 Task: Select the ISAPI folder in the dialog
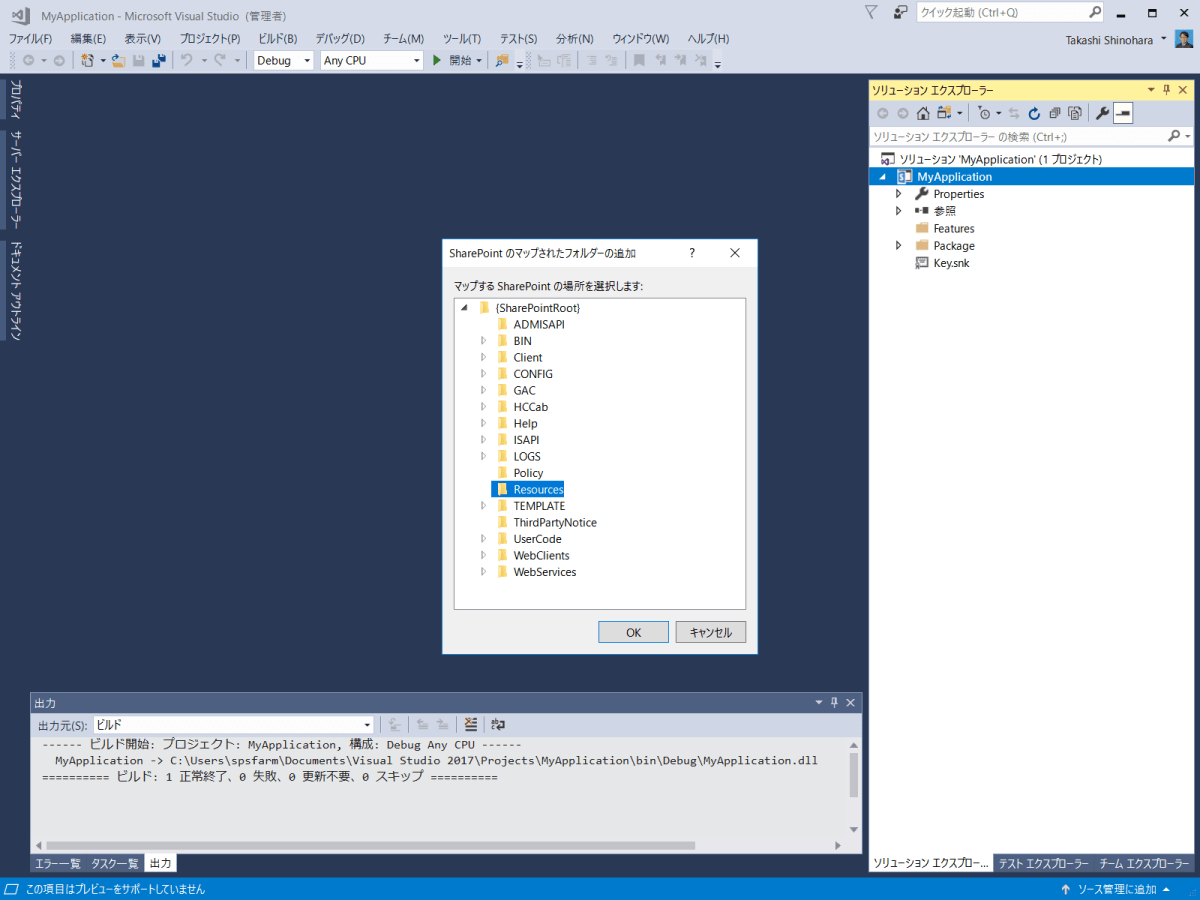pyautogui.click(x=526, y=440)
